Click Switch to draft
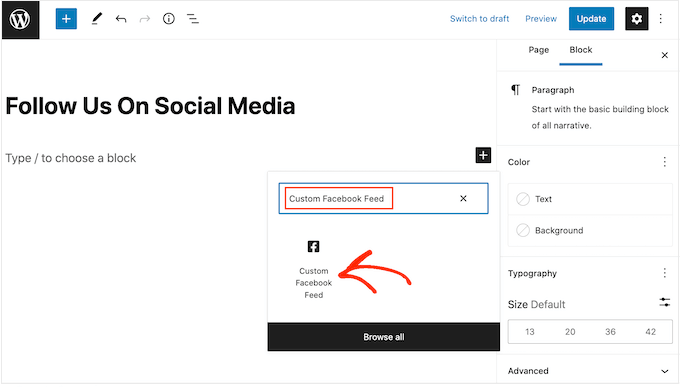Viewport: 680px width, 387px height. click(x=479, y=19)
